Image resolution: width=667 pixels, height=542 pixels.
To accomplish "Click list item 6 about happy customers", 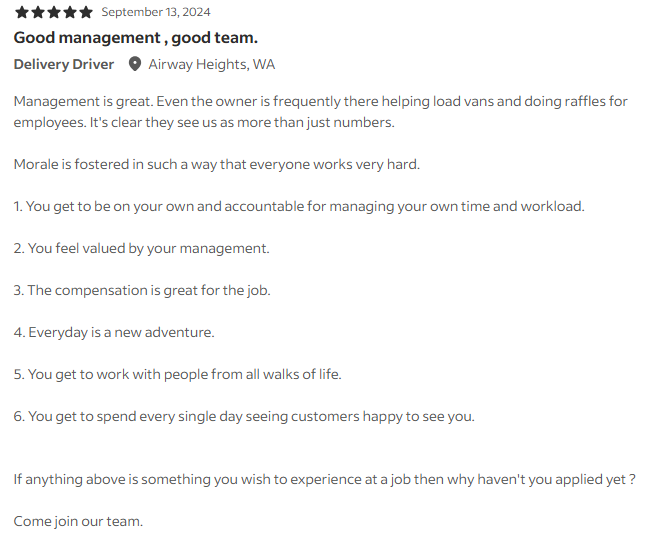I will [x=244, y=416].
